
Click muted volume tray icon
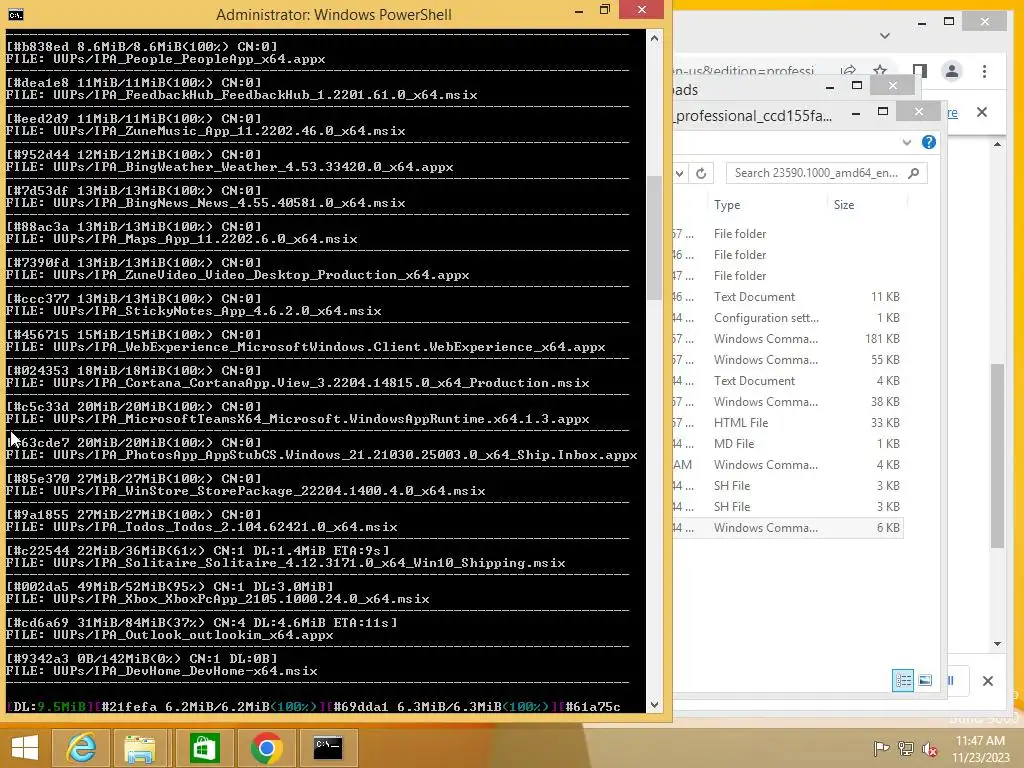coord(929,748)
